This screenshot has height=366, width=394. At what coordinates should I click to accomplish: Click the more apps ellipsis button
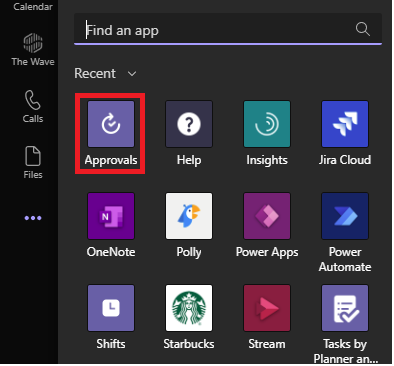point(33,218)
